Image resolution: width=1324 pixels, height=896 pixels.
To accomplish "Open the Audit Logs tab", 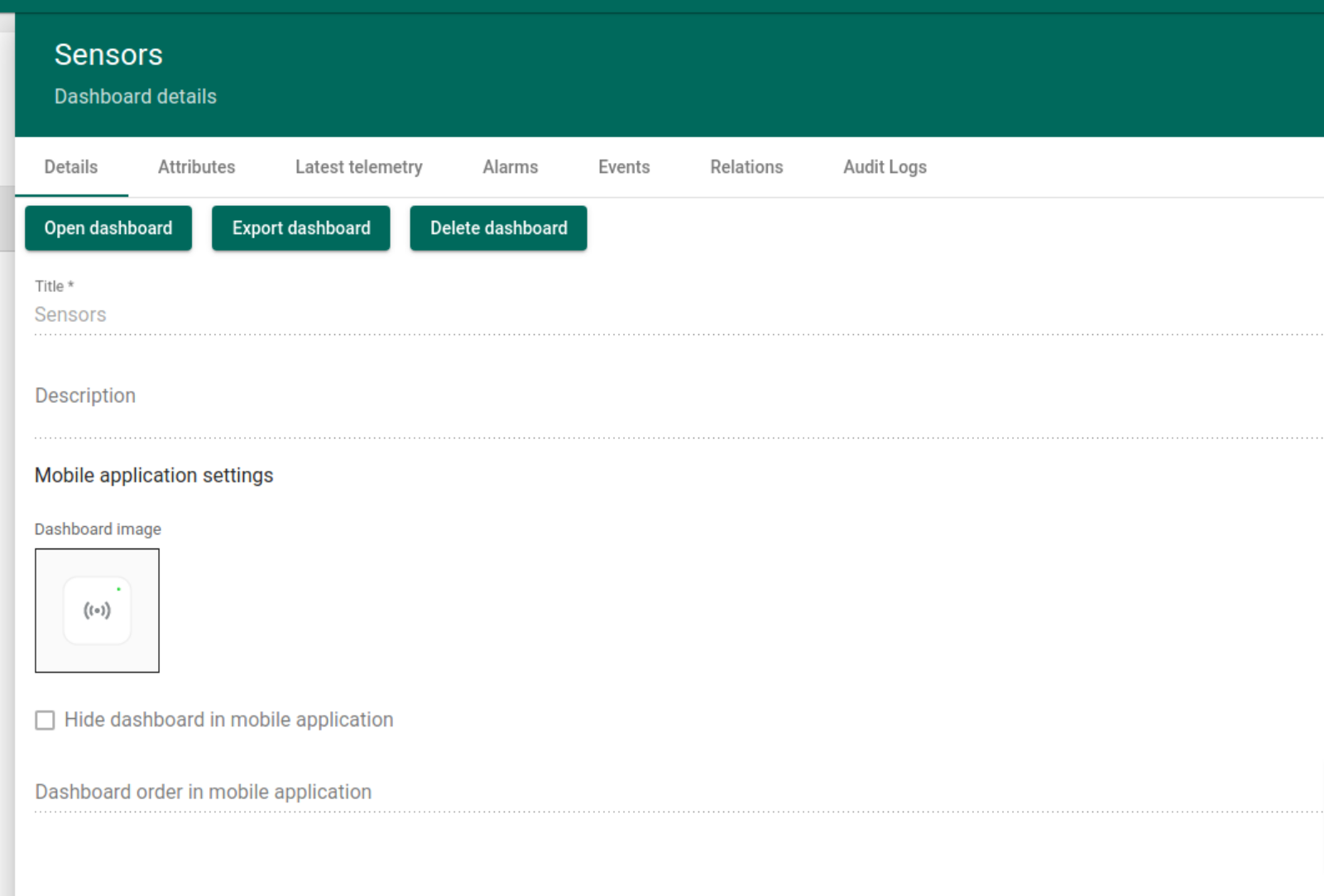I will tap(885, 167).
